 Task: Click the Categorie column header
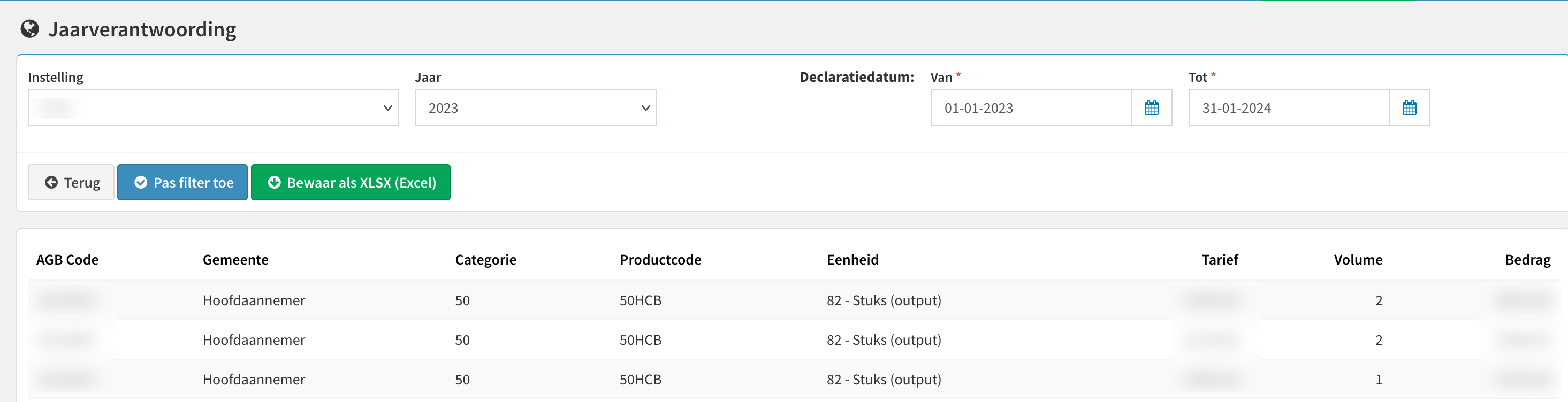[486, 260]
